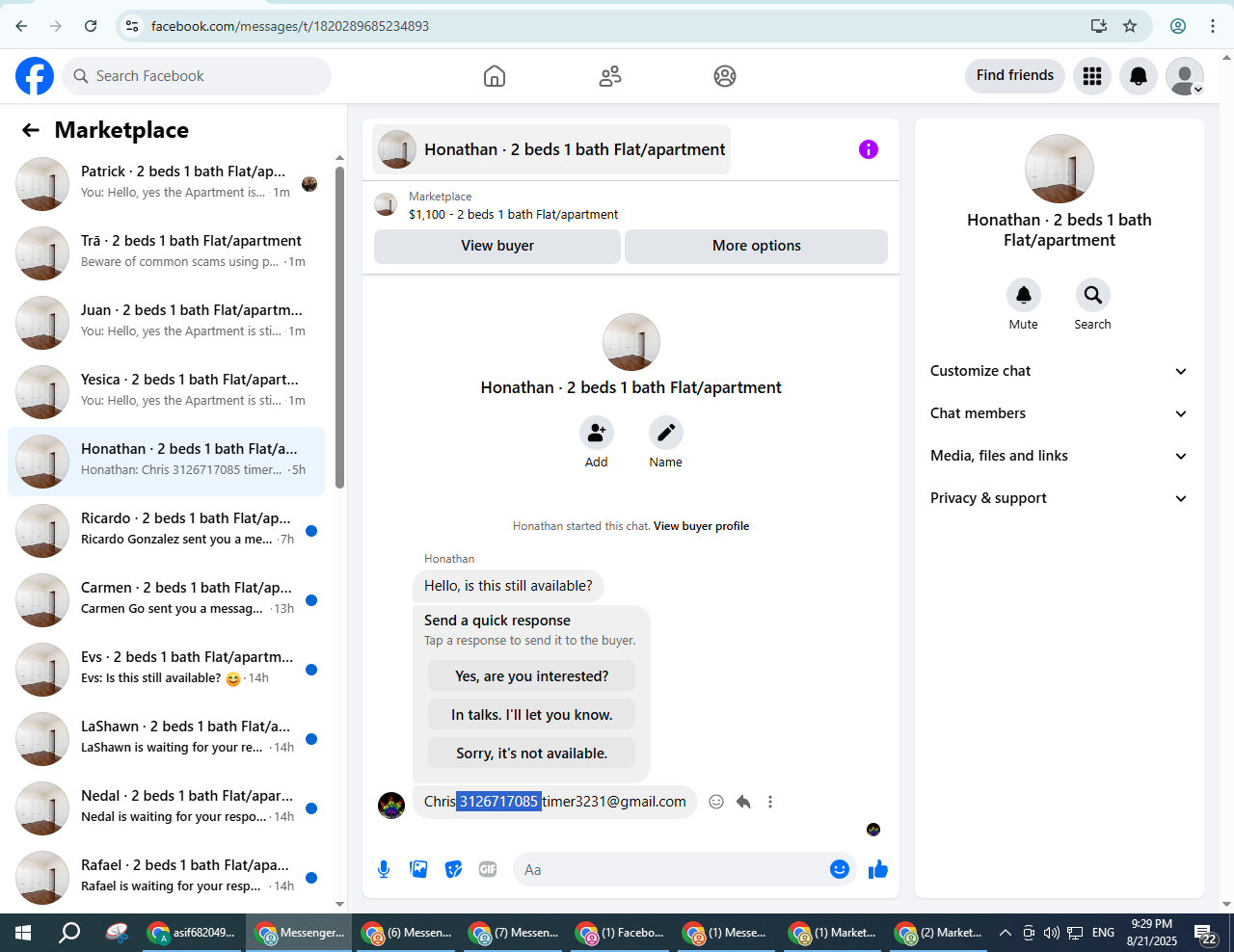Viewport: 1234px width, 952px height.
Task: Open more options dots beside Chris message
Action: tap(770, 802)
